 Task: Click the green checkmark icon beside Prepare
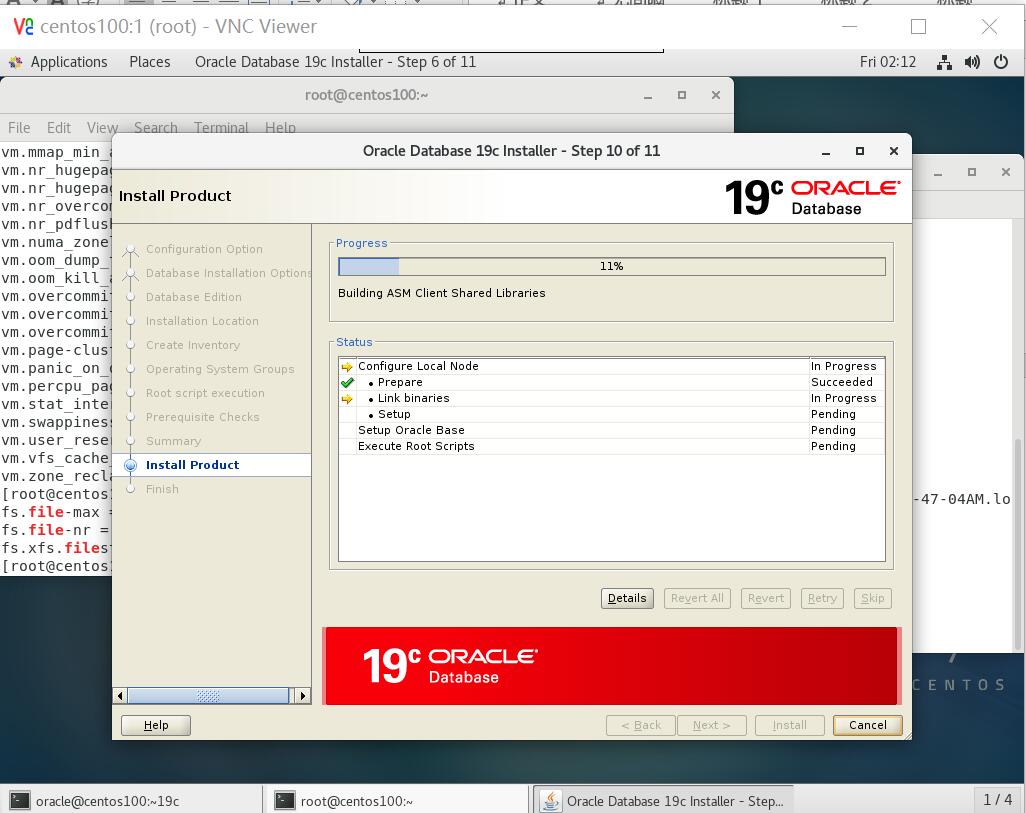(347, 383)
